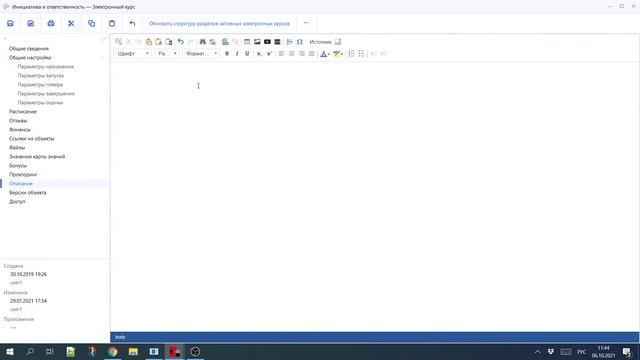Viewport: 640px width, 360px height.
Task: Open the Доступ section
Action: pyautogui.click(x=17, y=202)
